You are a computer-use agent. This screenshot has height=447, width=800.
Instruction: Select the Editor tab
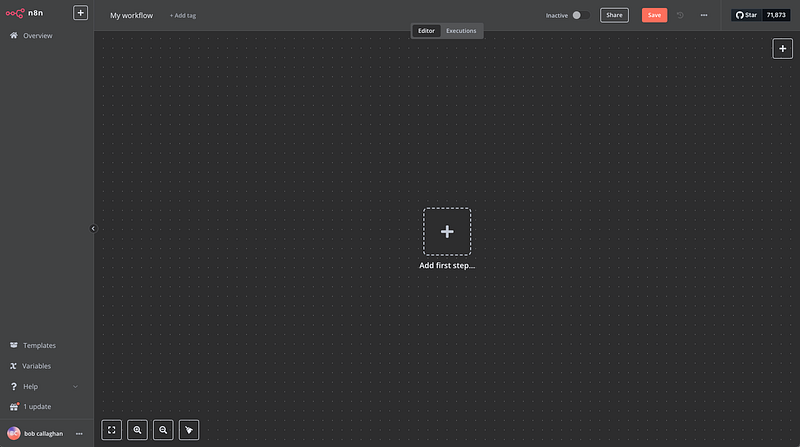tap(426, 31)
